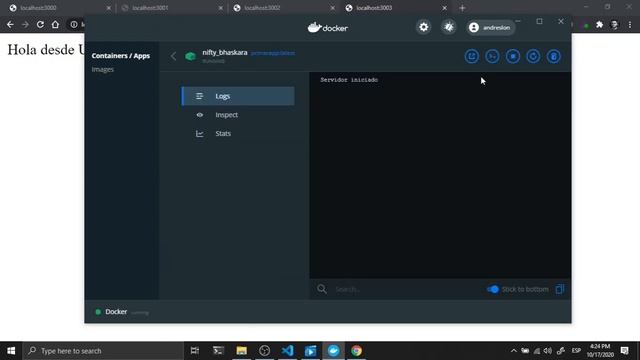The height and width of the screenshot is (360, 640).
Task: Stop the nifty_bhaskara container
Action: coord(513,56)
